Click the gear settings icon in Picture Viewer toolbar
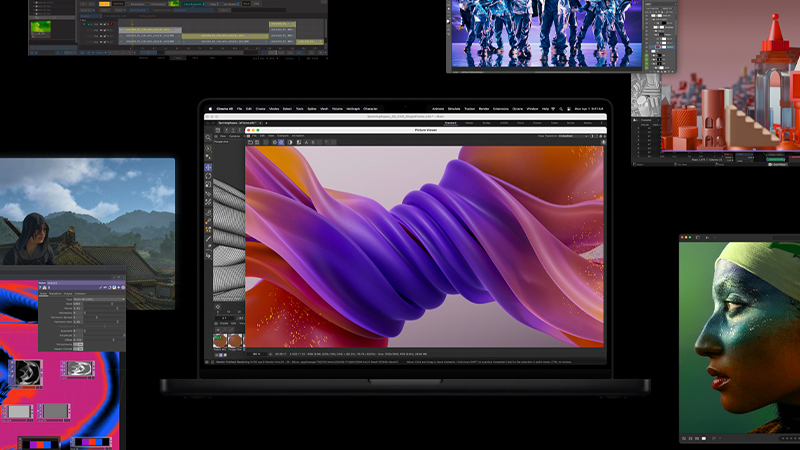The image size is (800, 450). (x=274, y=142)
